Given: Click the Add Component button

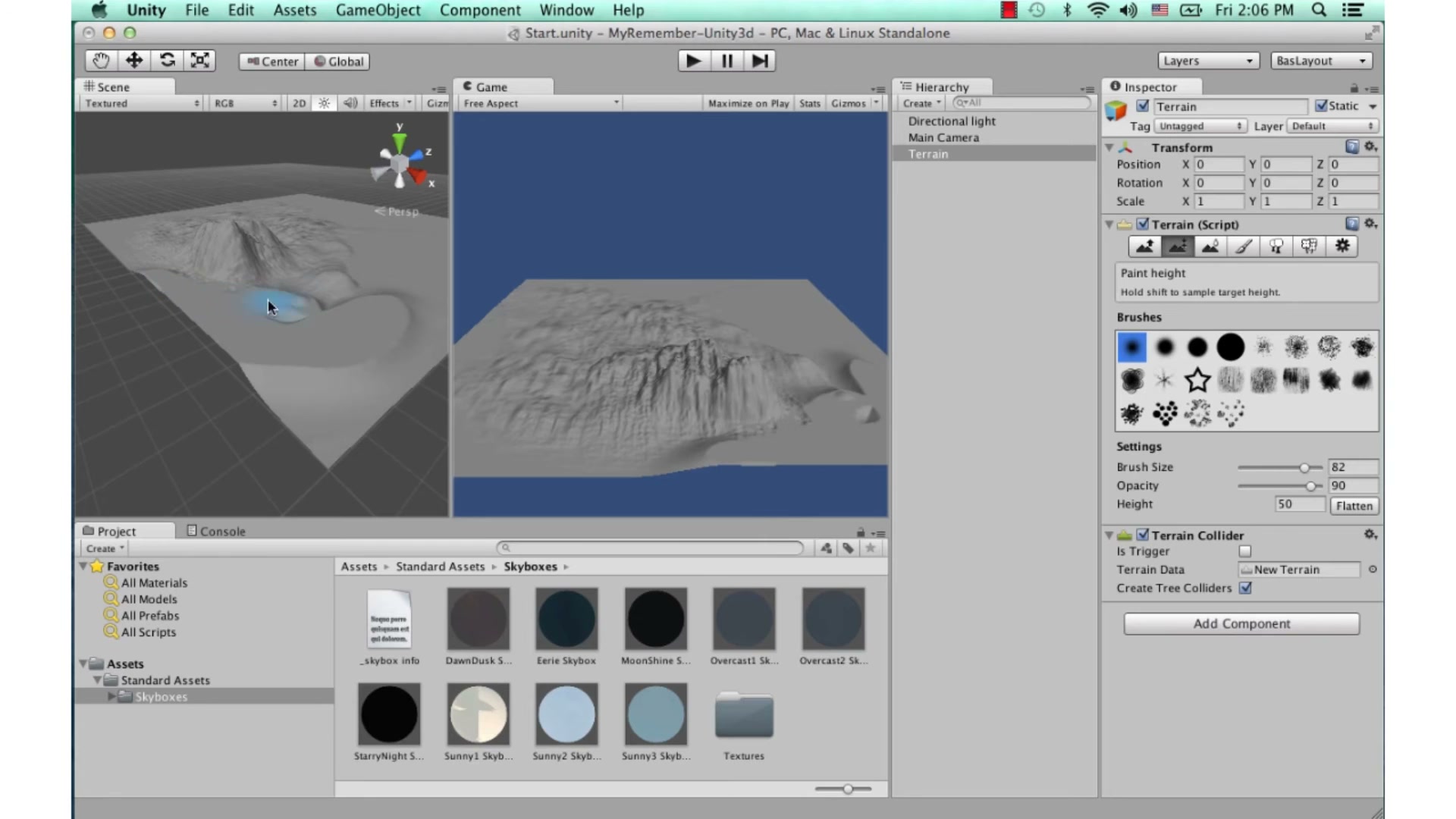Looking at the screenshot, I should (1241, 623).
